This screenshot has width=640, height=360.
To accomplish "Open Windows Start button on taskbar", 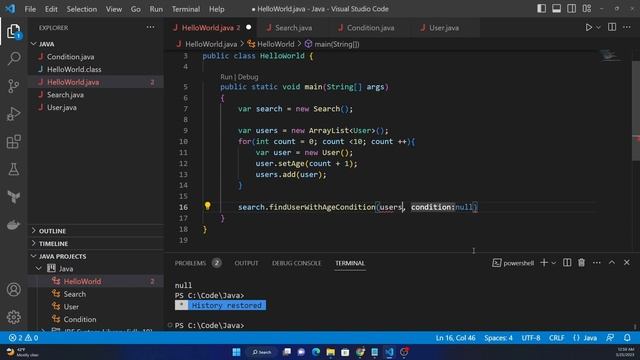I will tap(236, 352).
